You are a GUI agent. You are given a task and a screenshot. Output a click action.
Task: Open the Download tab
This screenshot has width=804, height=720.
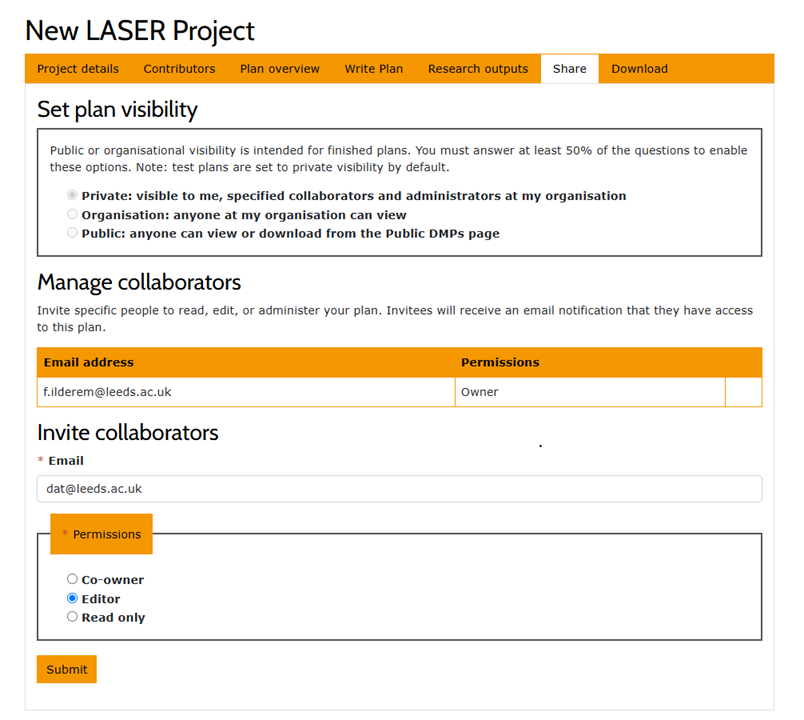(x=639, y=69)
